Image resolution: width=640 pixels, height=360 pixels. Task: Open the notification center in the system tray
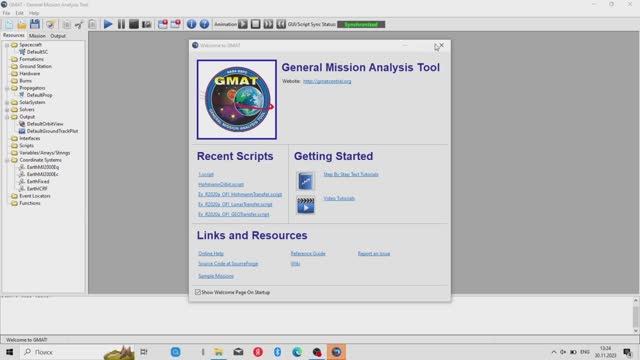click(627, 352)
